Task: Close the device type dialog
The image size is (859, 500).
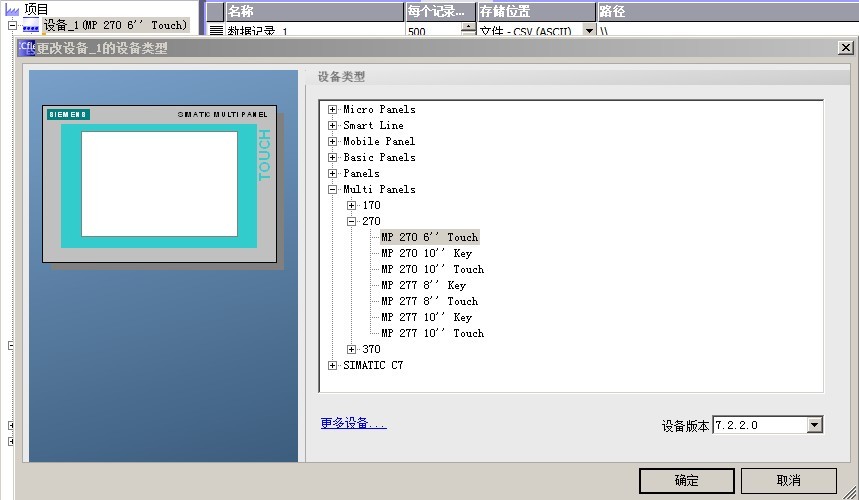Action: (846, 48)
